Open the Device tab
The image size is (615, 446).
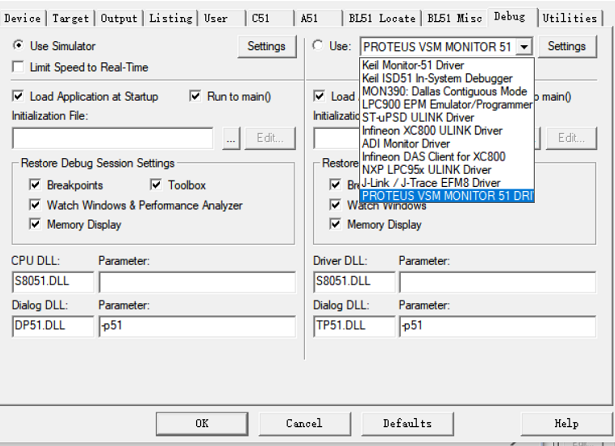[x=23, y=18]
